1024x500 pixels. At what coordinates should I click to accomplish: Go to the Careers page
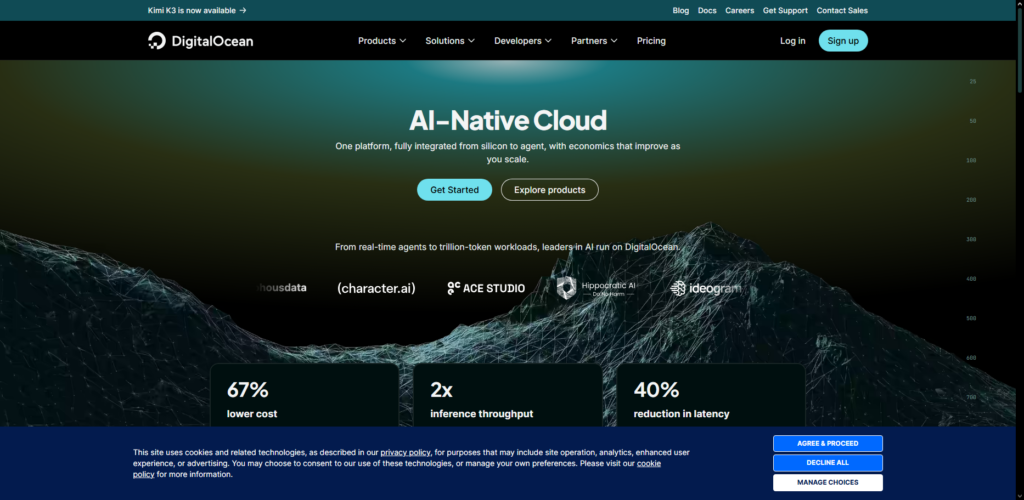coord(739,10)
